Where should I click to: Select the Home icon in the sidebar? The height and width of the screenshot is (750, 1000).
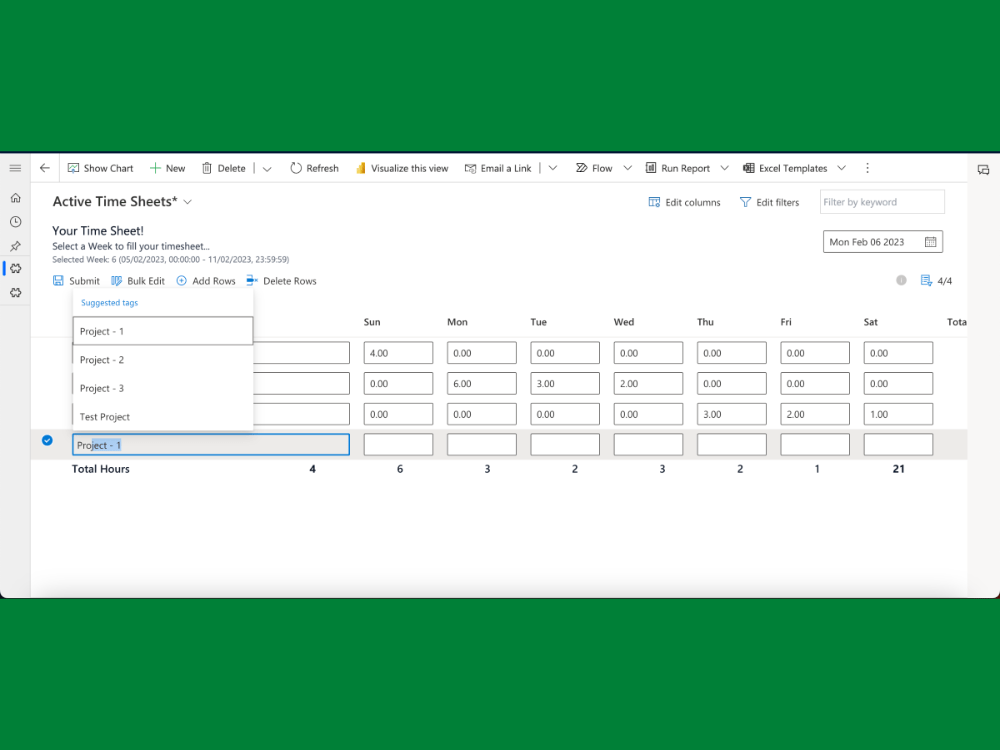tap(15, 198)
